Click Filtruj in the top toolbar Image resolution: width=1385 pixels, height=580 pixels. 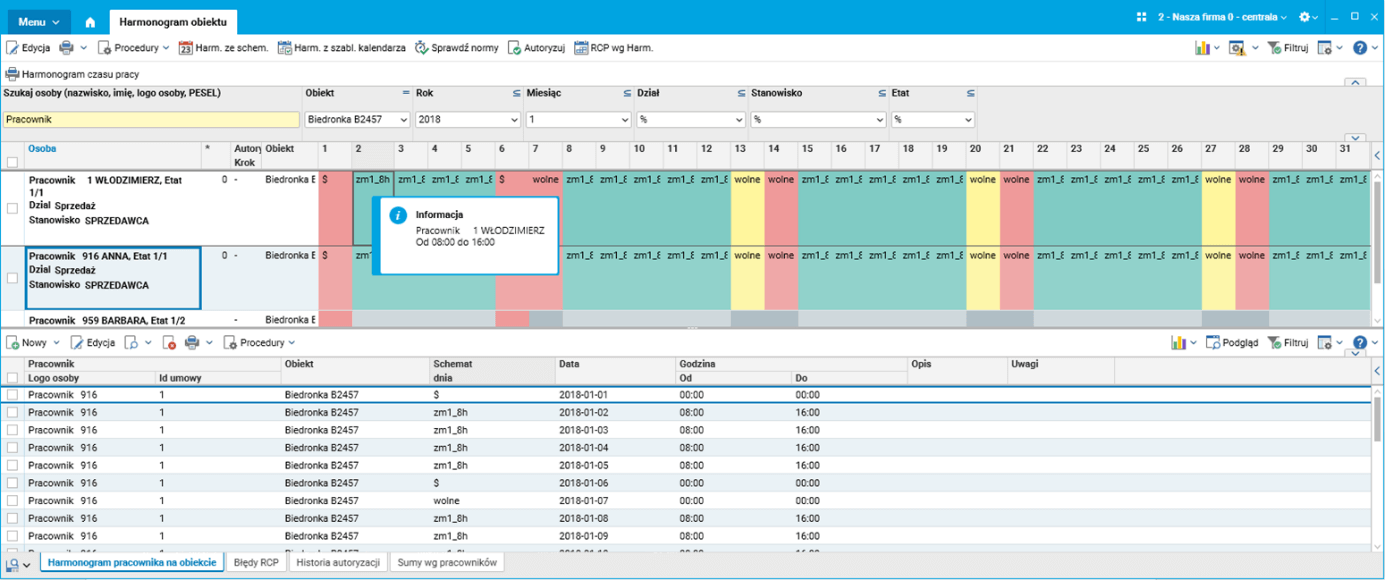coord(1288,47)
